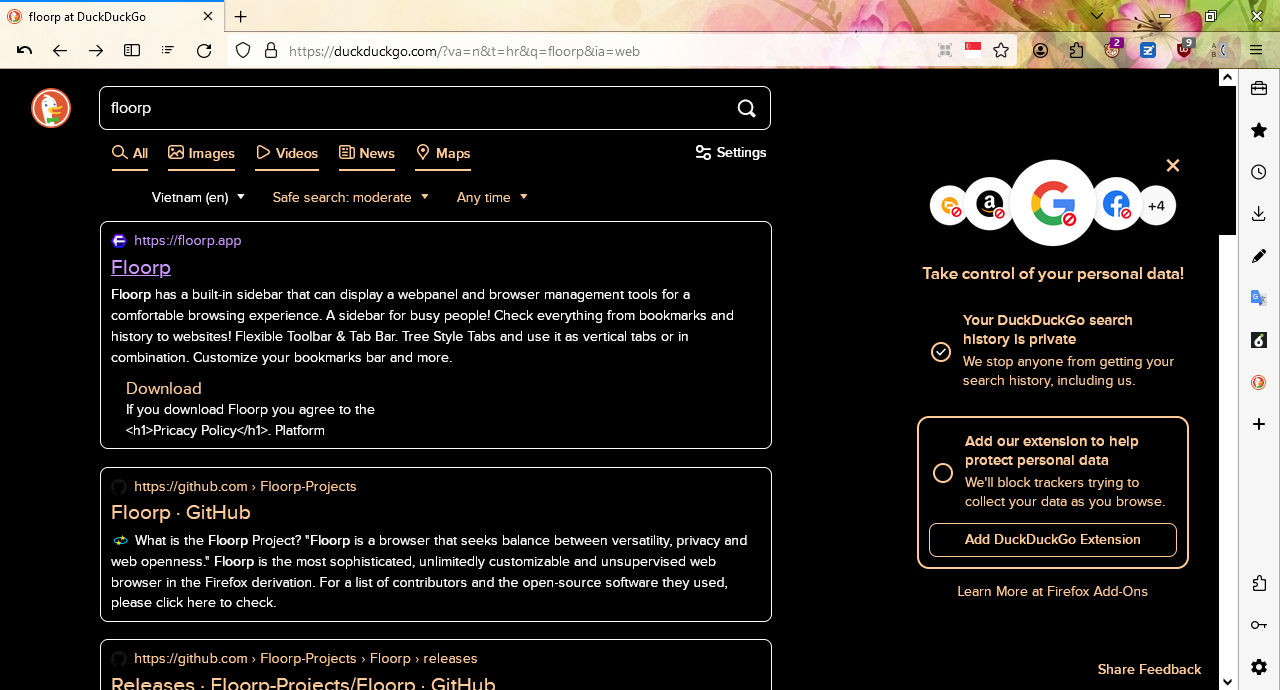Open the DuckDuckGo webpanel in sidebar

pos(1259,382)
